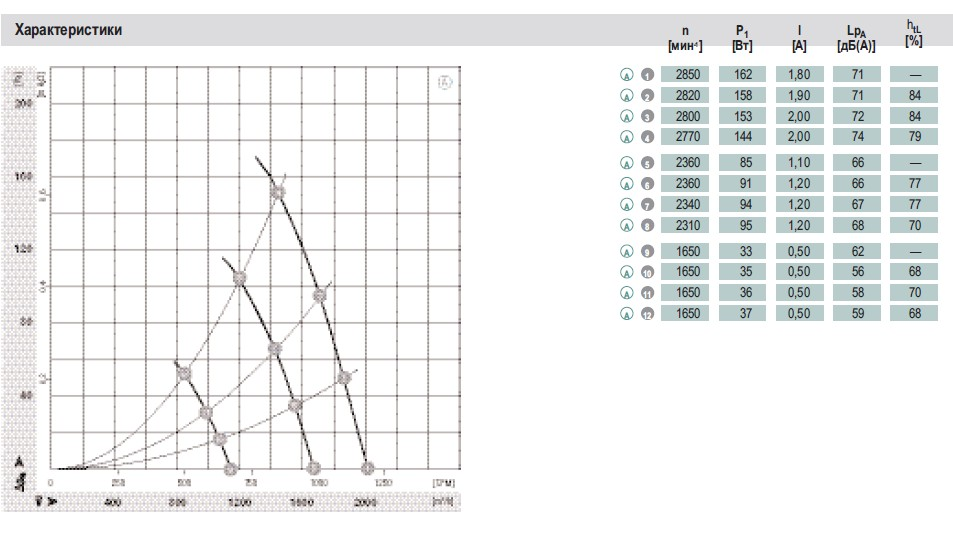Click the 158 watt power cell
This screenshot has height=534, width=953.
coord(742,95)
